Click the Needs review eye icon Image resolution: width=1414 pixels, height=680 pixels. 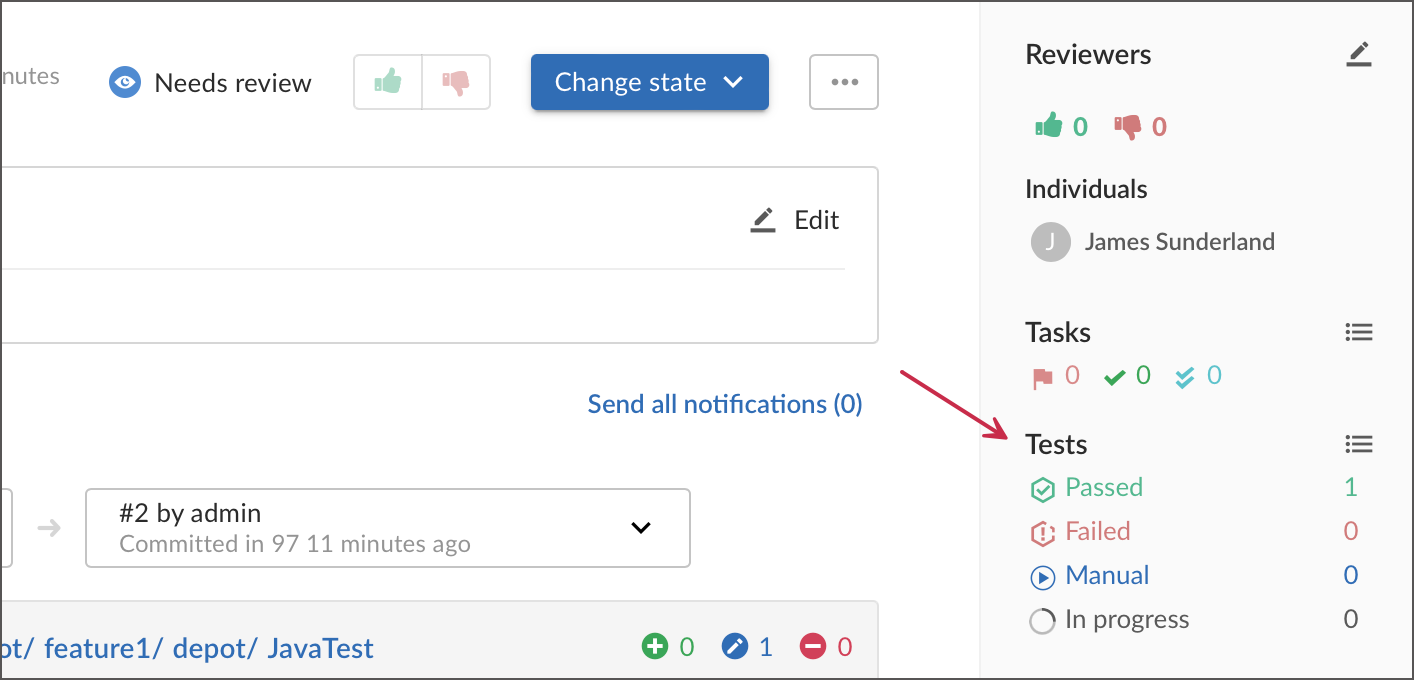[x=125, y=82]
